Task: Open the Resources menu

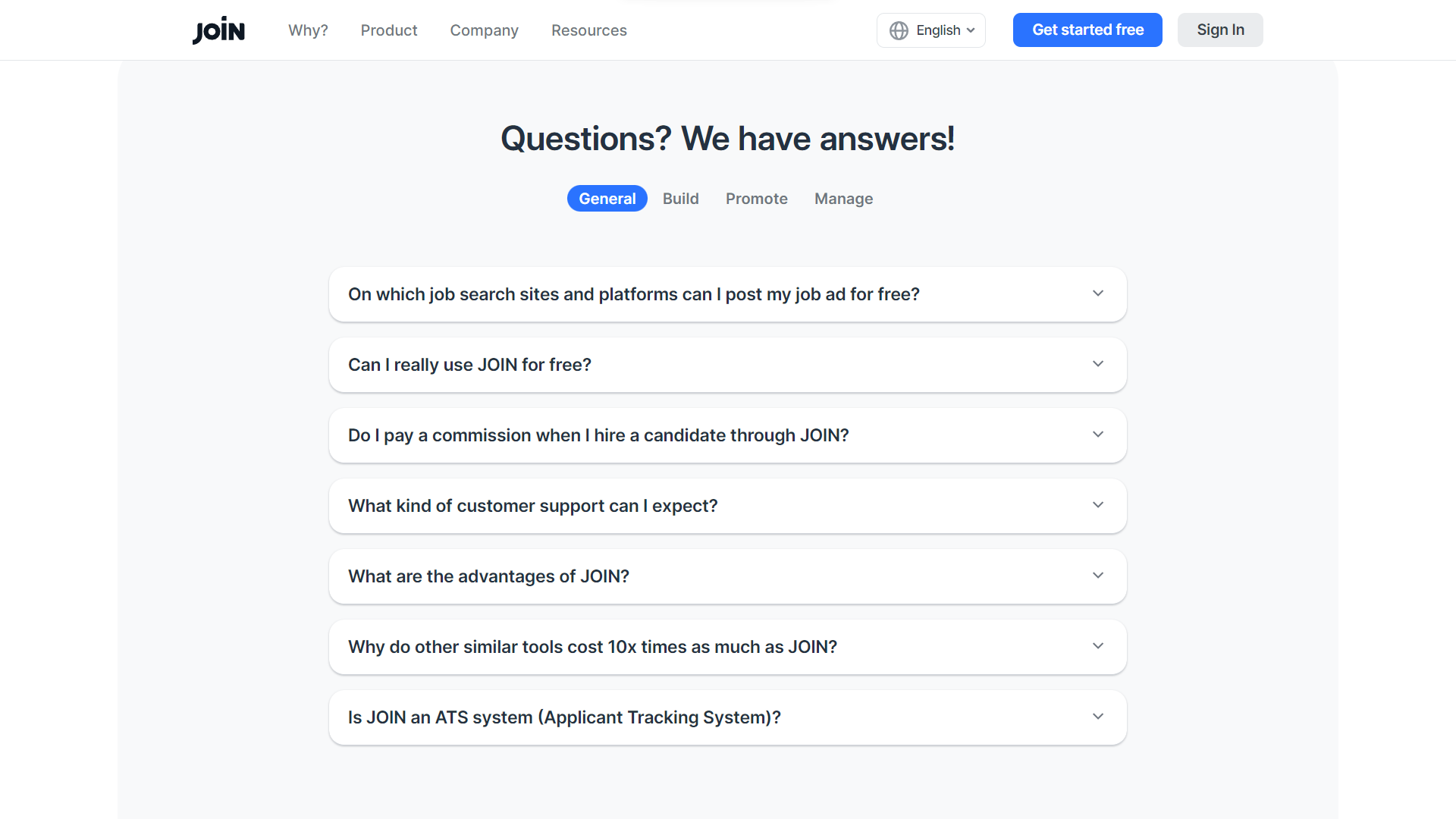Action: tap(589, 30)
